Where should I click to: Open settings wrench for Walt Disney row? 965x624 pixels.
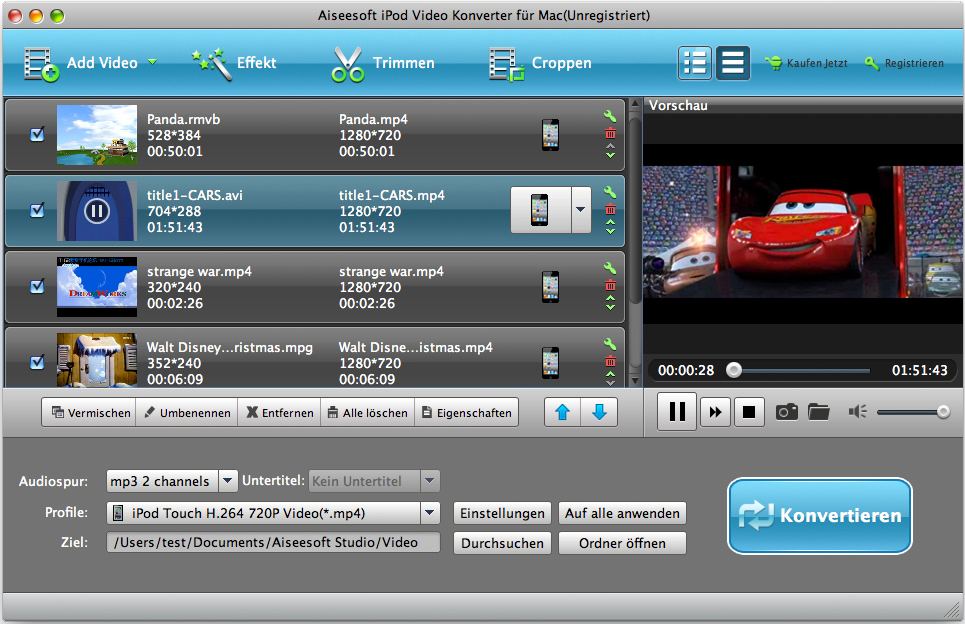click(610, 343)
